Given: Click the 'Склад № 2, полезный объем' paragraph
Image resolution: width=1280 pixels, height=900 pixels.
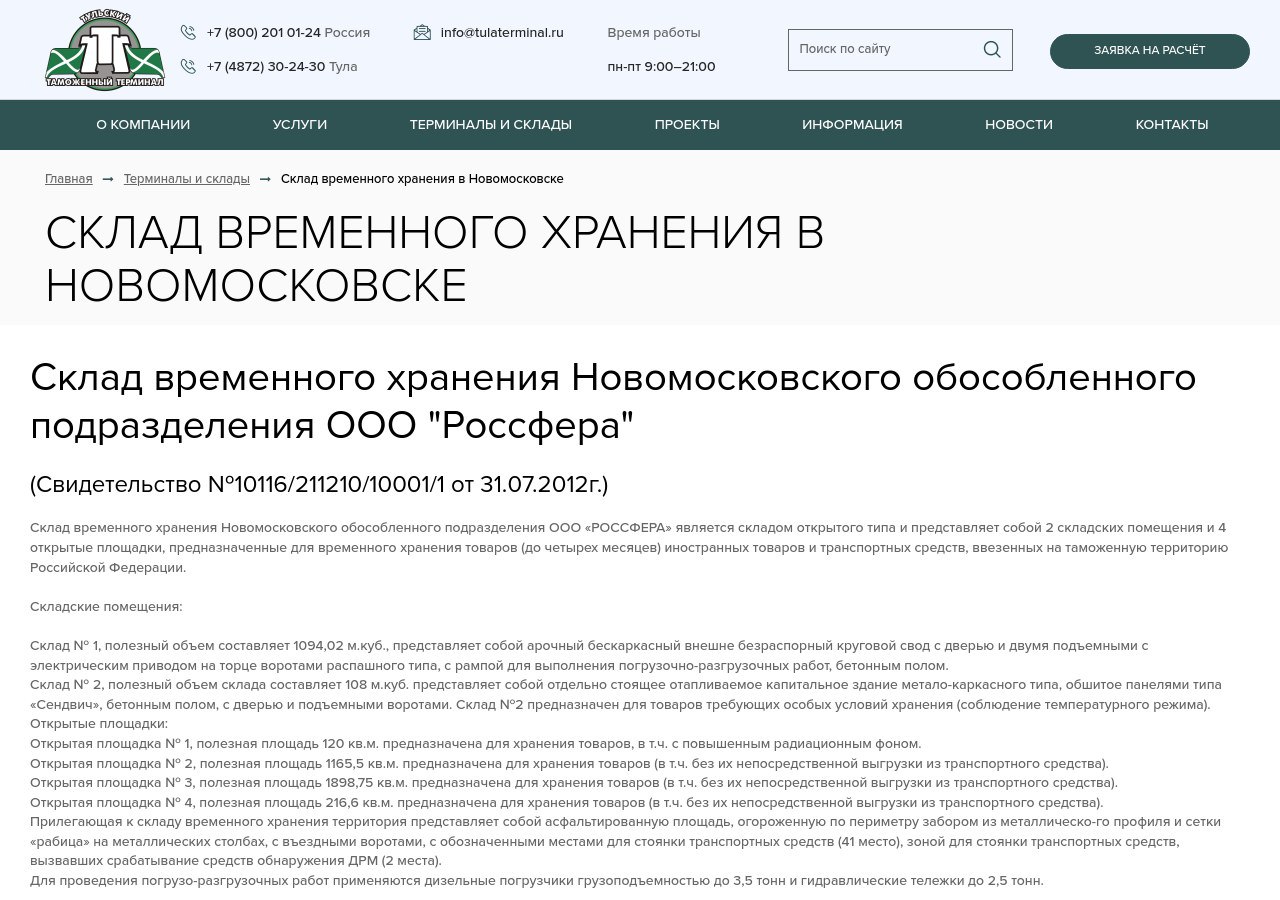Looking at the screenshot, I should (626, 695).
